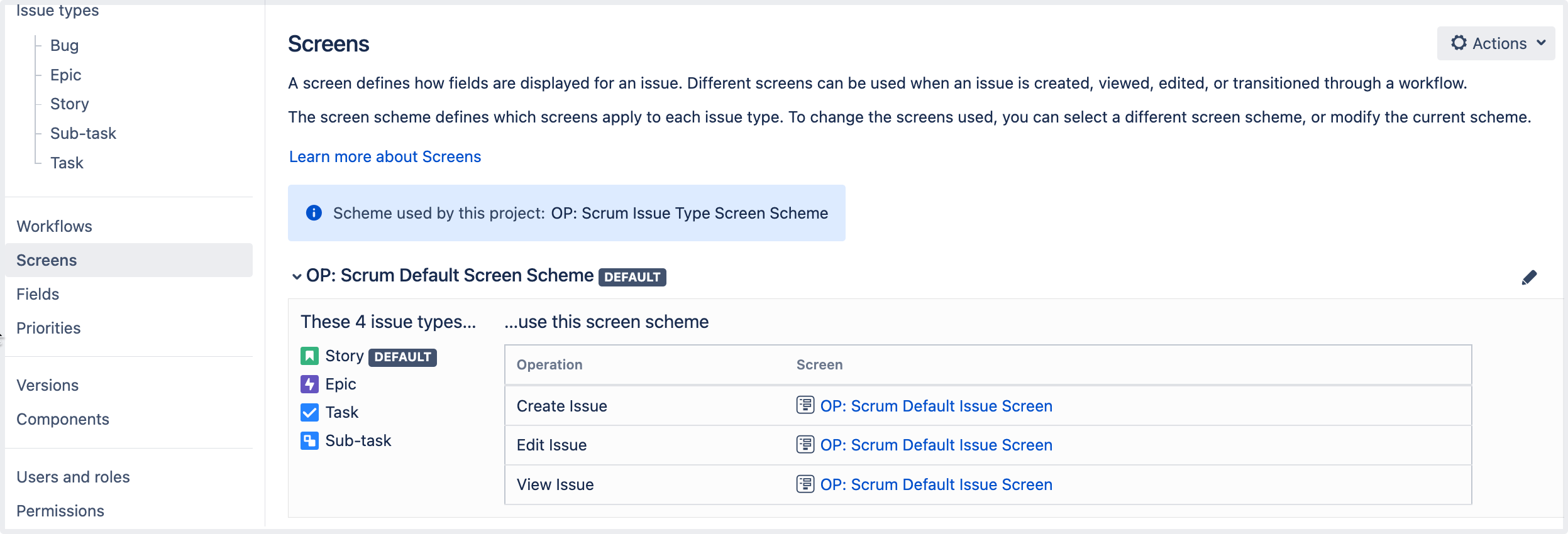Select Bug under Issue types tree

point(64,45)
